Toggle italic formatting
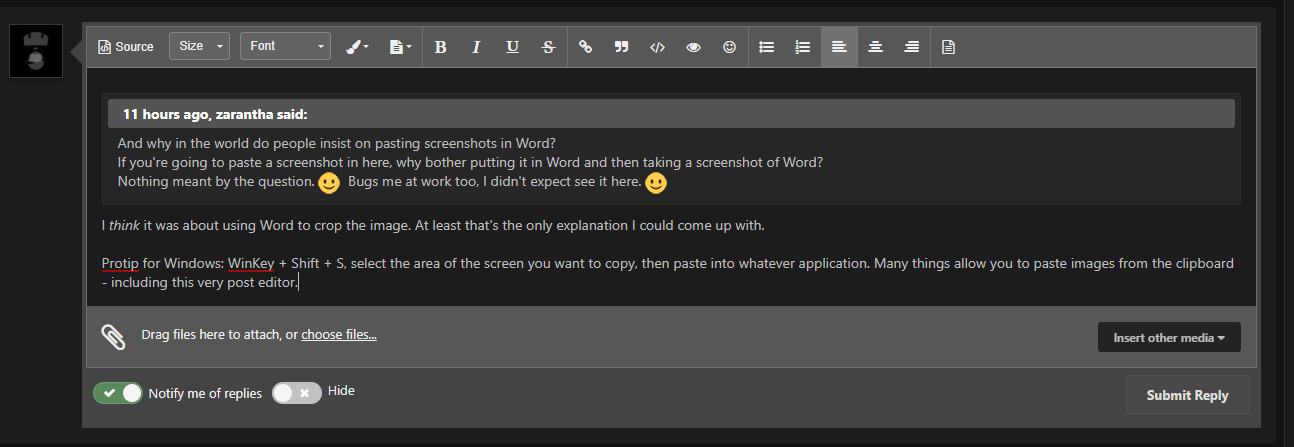Viewport: 1294px width, 447px height. 476,47
